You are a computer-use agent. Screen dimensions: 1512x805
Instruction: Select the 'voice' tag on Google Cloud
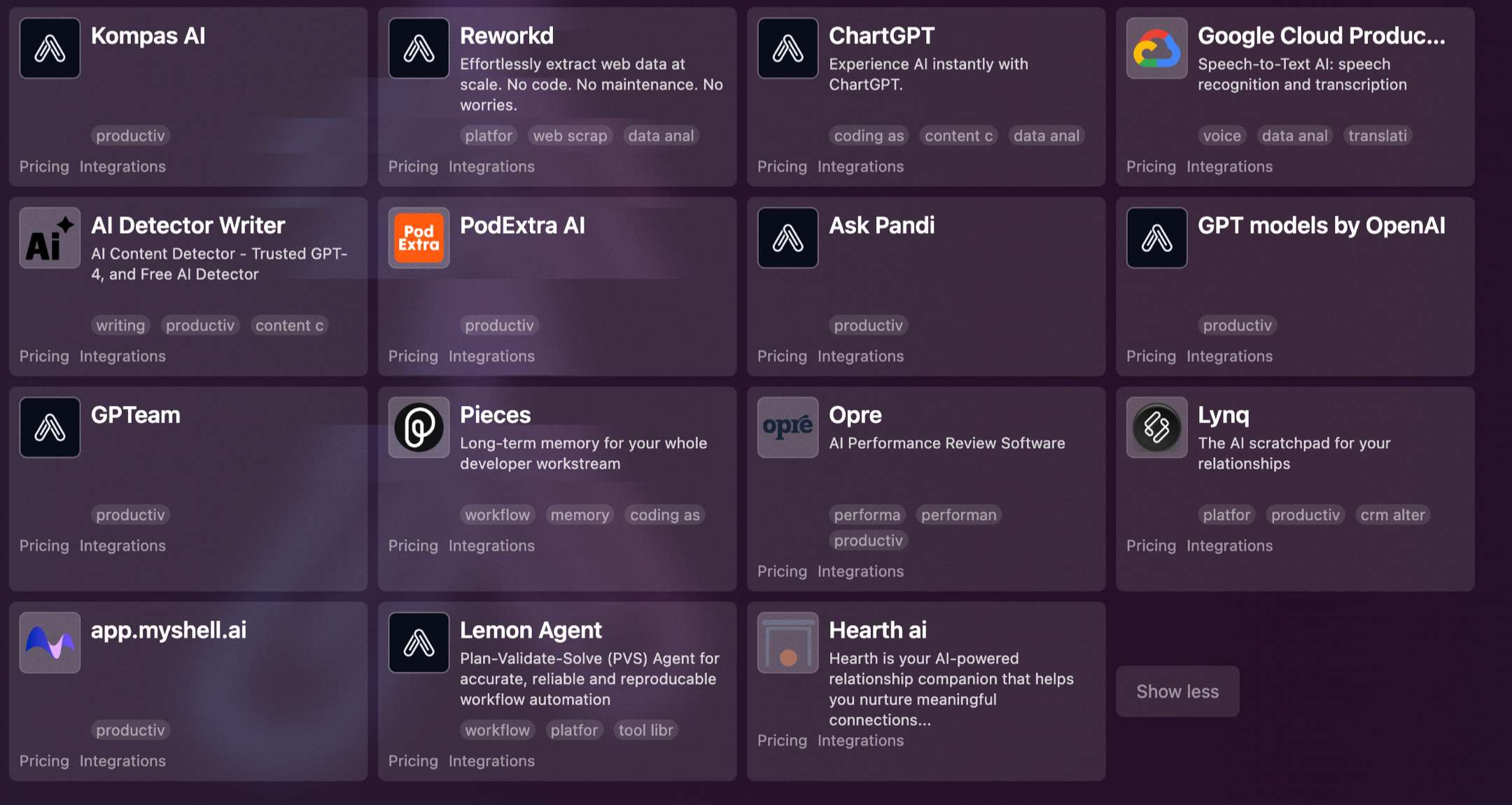click(1221, 136)
